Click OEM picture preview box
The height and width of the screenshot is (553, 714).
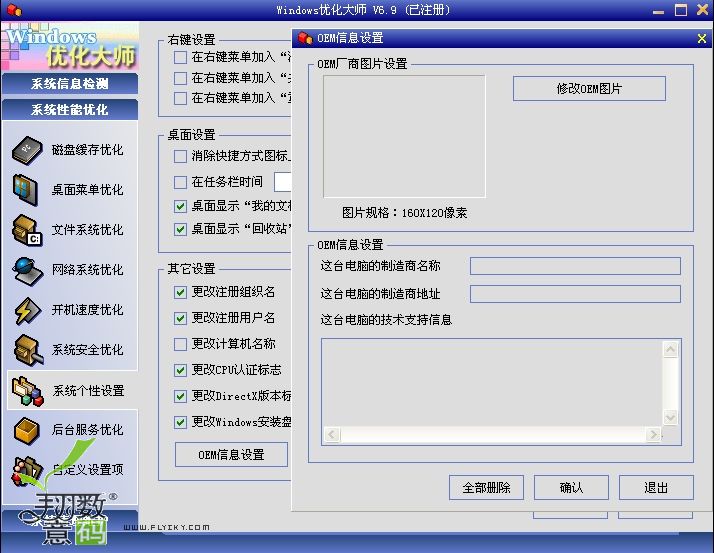pos(404,136)
